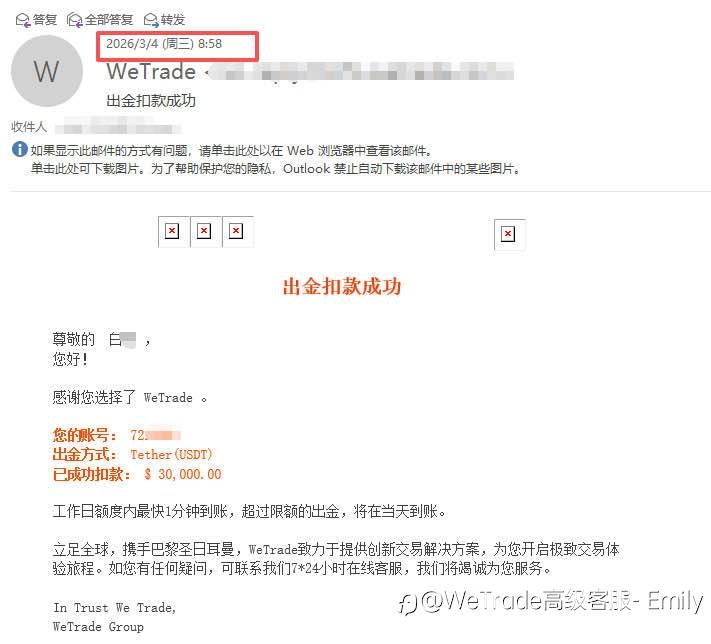Click the blue info icon in notice bar
711x644 pixels.
point(19,149)
